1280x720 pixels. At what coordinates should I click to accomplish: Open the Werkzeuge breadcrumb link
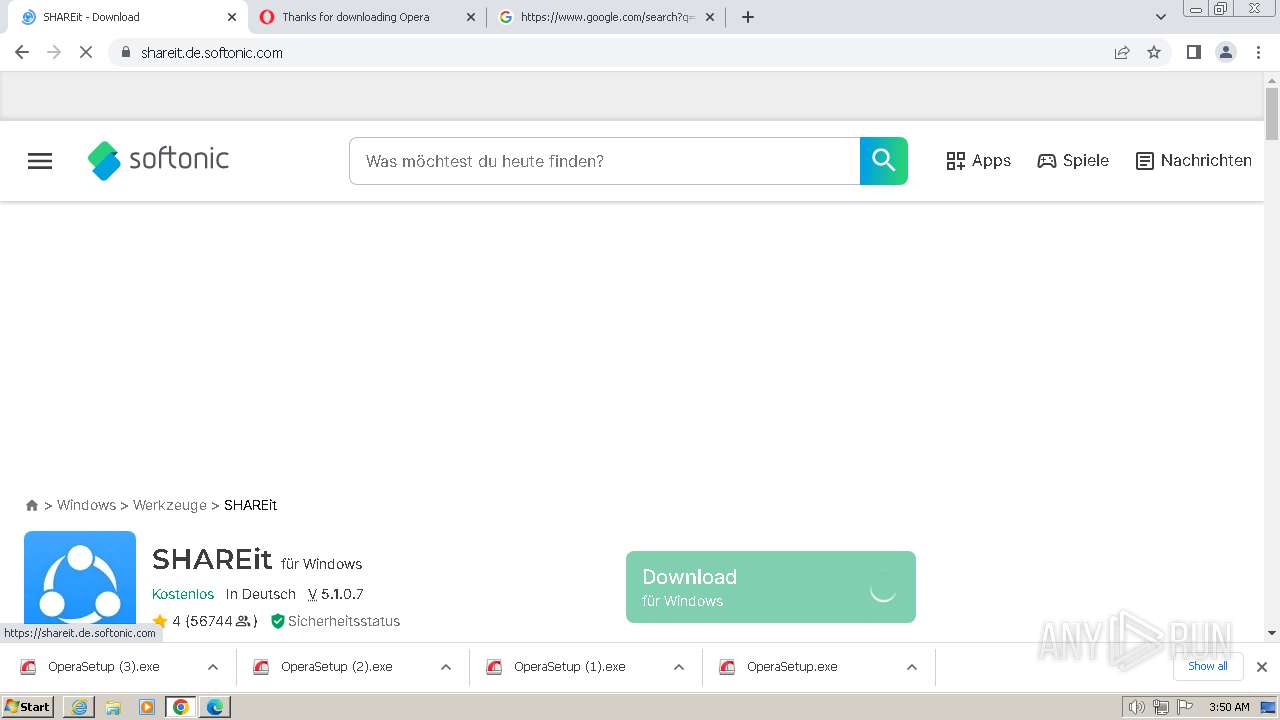click(170, 506)
